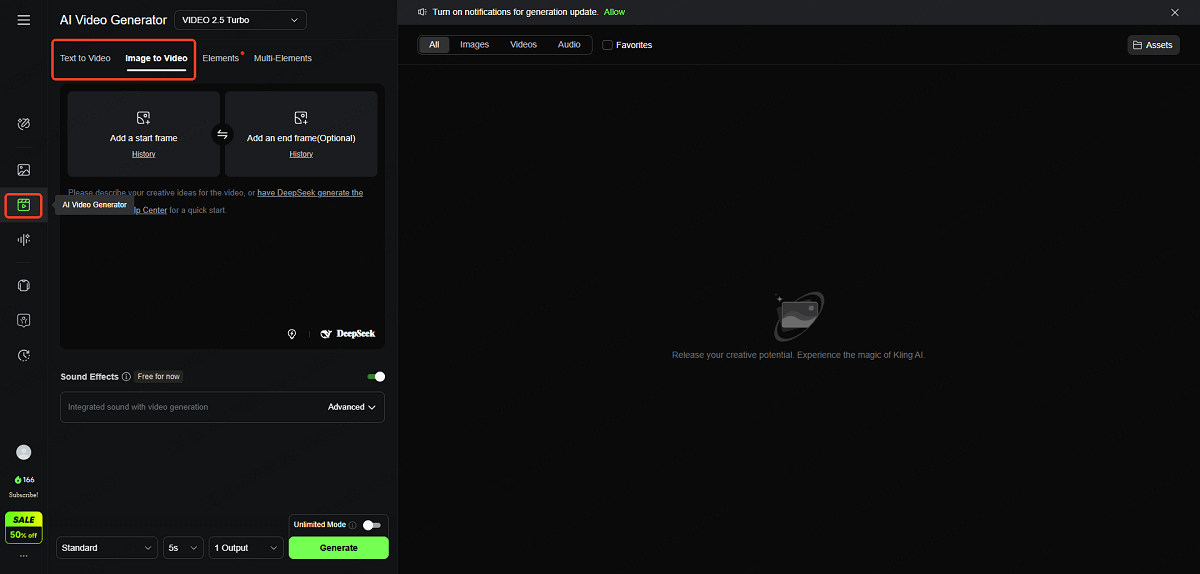The width and height of the screenshot is (1200, 574).
Task: Check the Favorites checkbox
Action: coord(607,45)
